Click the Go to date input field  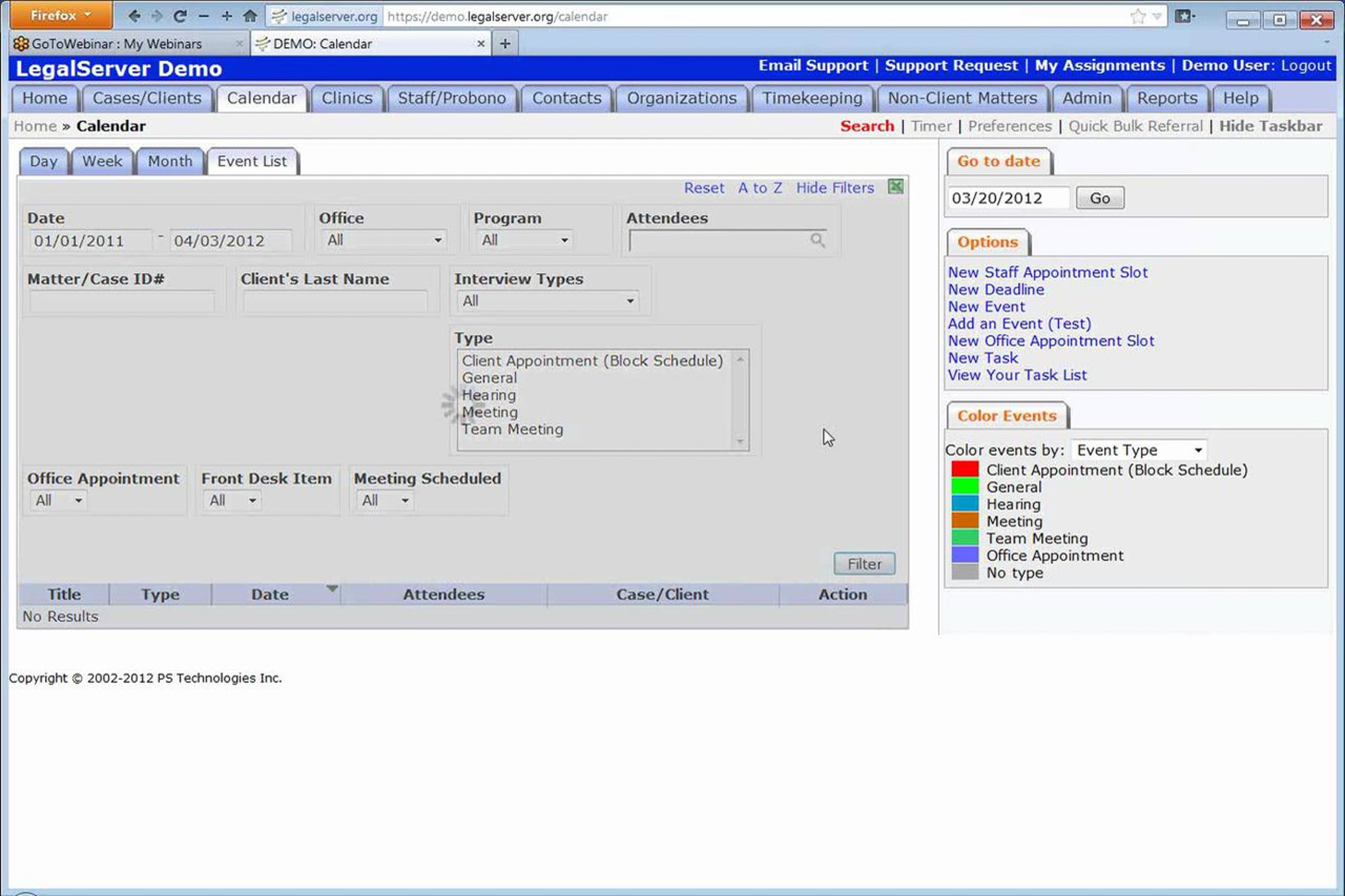pyautogui.click(x=1008, y=198)
